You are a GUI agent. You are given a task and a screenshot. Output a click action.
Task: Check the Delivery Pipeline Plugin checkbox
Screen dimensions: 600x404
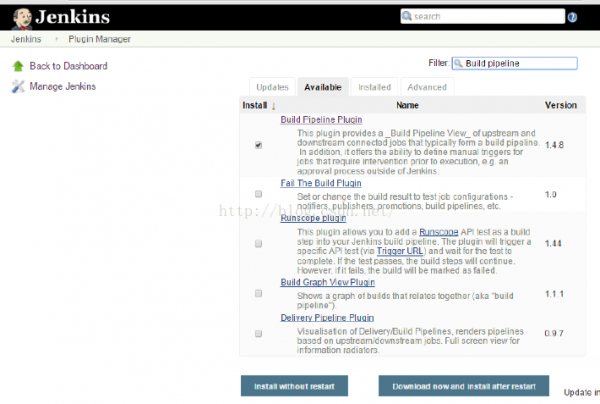(259, 334)
